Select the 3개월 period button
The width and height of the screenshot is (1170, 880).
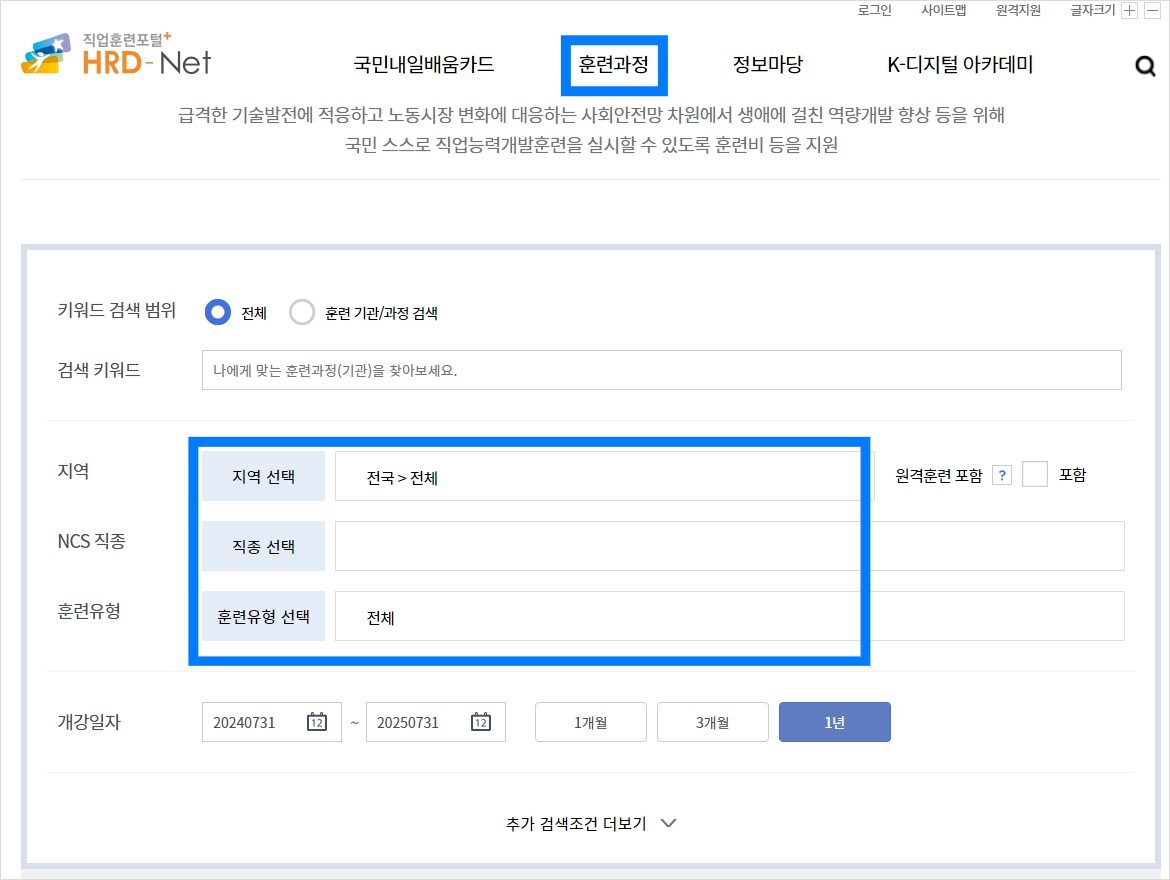[712, 722]
